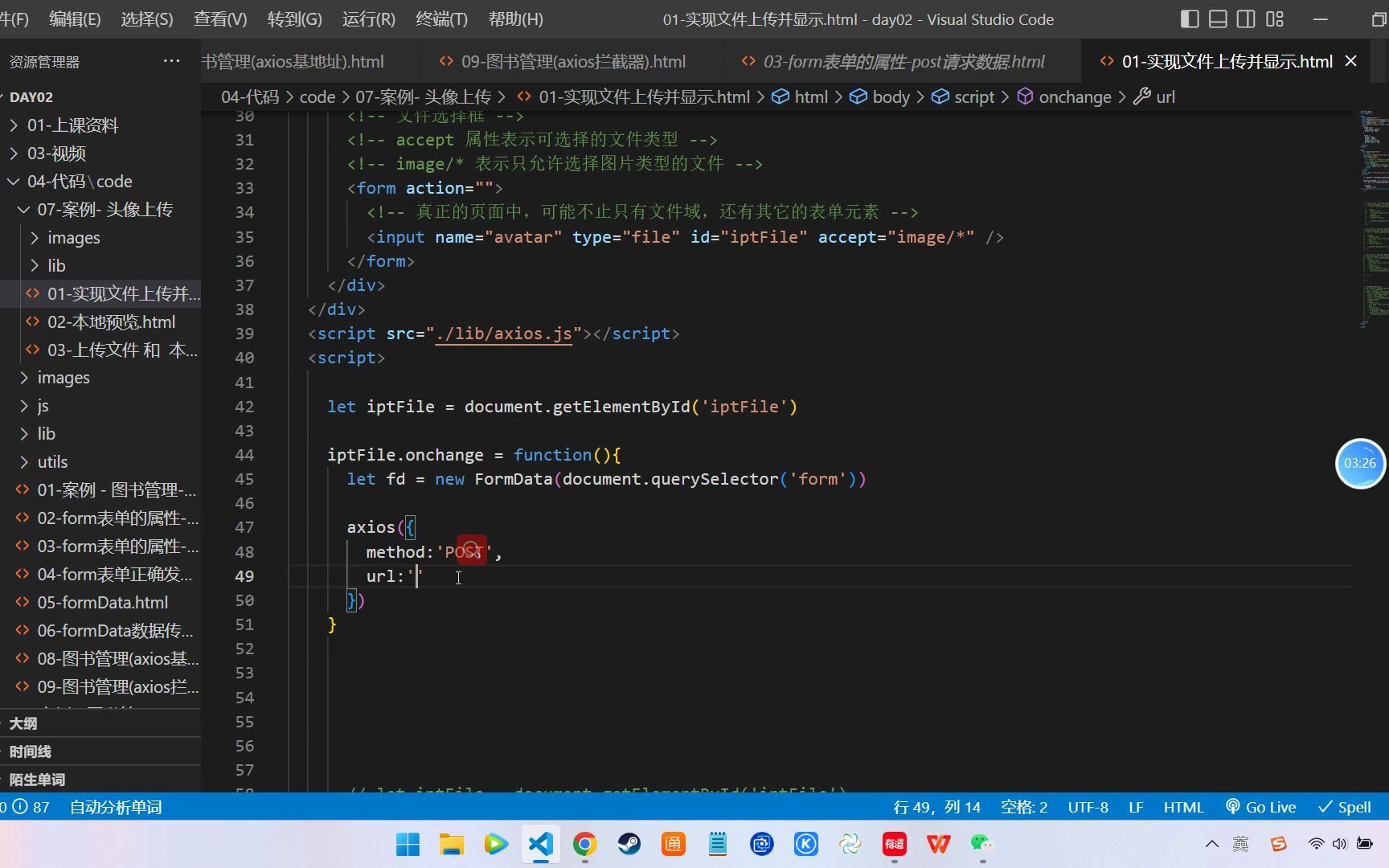Open 02-本地预览.html file
The height and width of the screenshot is (868, 1389).
click(x=111, y=322)
